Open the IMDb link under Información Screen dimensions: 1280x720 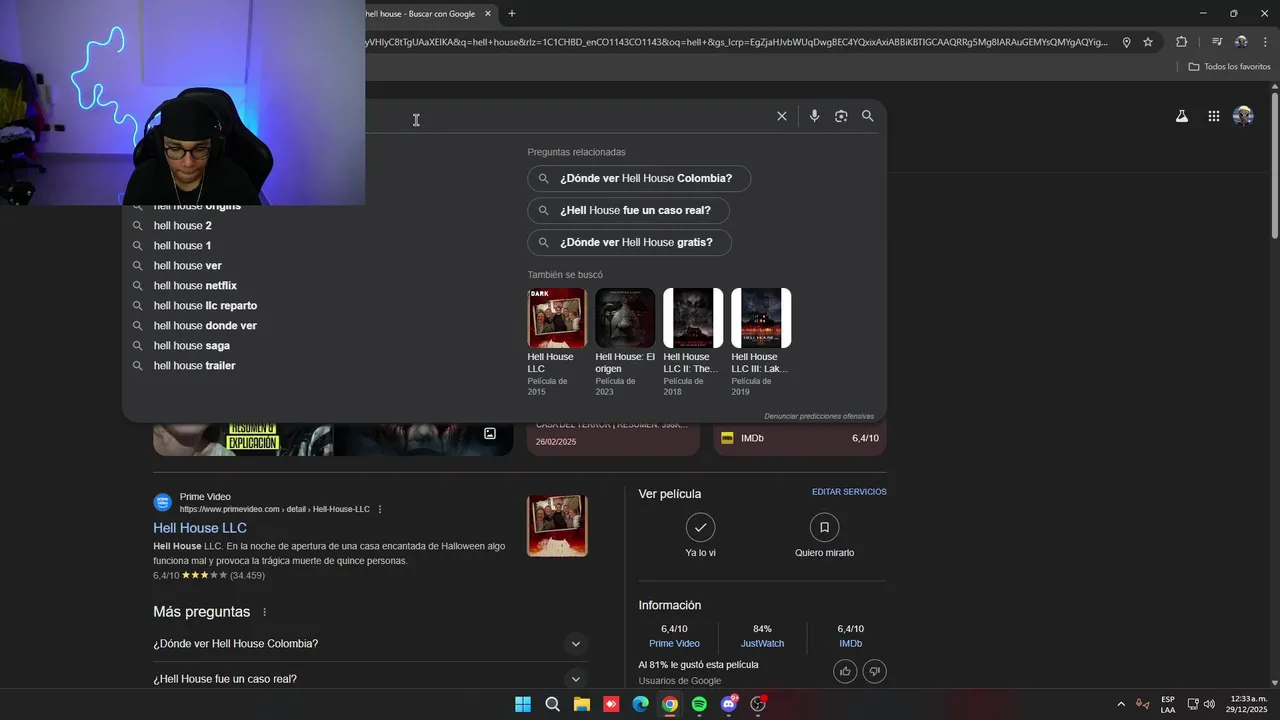coord(850,644)
